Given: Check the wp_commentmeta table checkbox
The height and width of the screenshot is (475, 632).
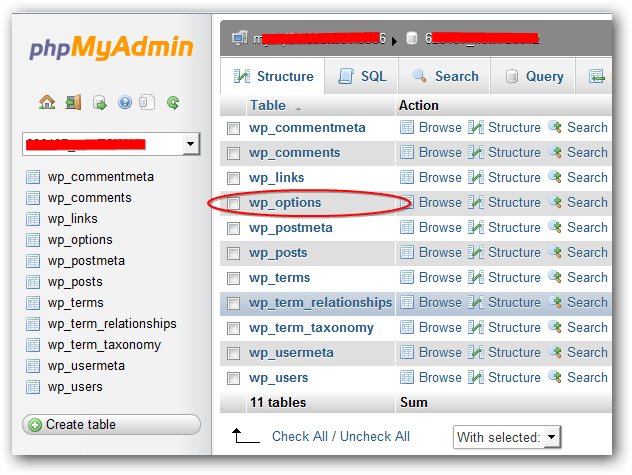Looking at the screenshot, I should click(233, 128).
